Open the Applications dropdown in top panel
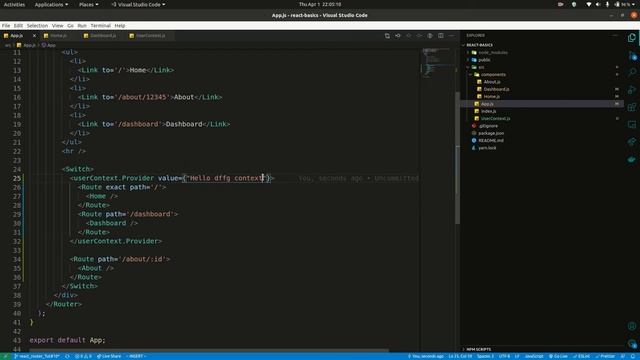Viewport: 640px width, 360px height. 51,4
